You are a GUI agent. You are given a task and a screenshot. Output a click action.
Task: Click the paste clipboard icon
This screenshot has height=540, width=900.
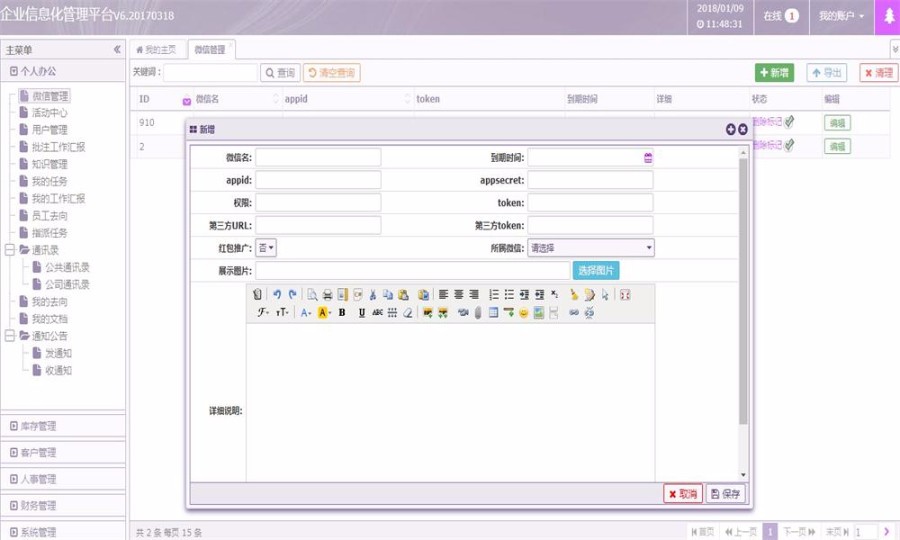pyautogui.click(x=404, y=295)
